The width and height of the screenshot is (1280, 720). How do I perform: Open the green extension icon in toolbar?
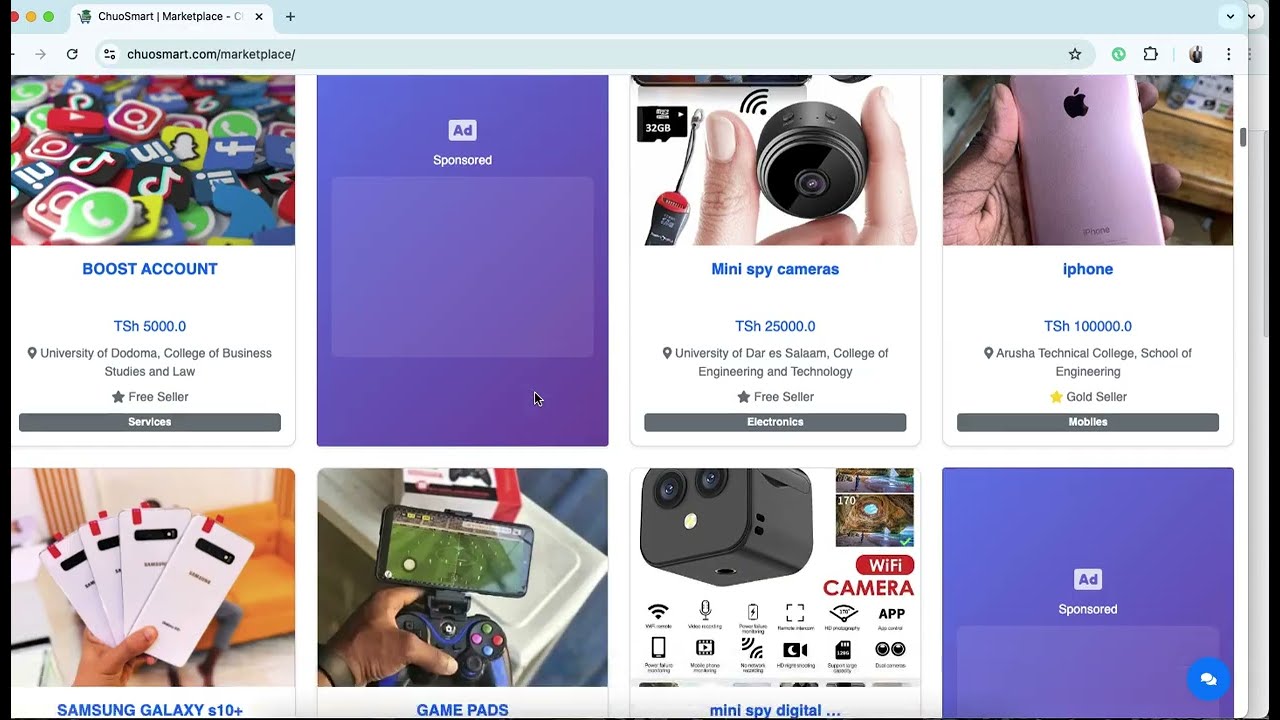(x=1119, y=54)
